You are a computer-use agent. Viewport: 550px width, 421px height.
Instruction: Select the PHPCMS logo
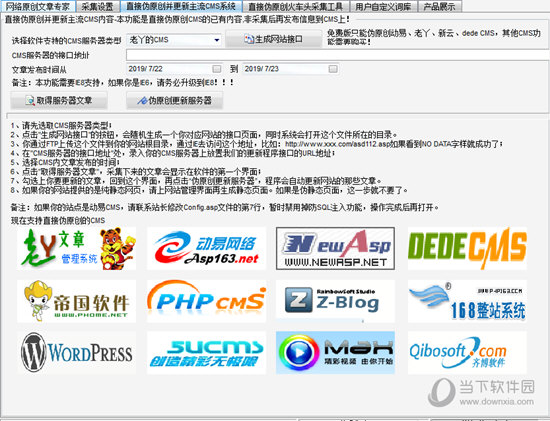206,301
